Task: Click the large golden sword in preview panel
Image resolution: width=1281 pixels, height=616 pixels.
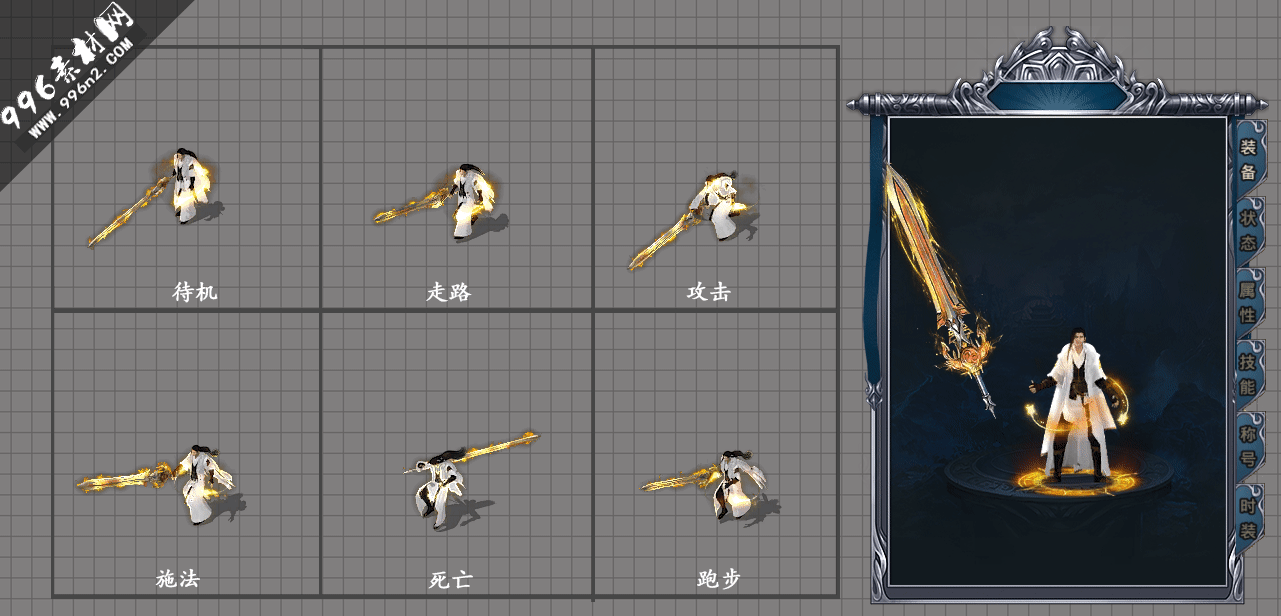Action: point(940,290)
